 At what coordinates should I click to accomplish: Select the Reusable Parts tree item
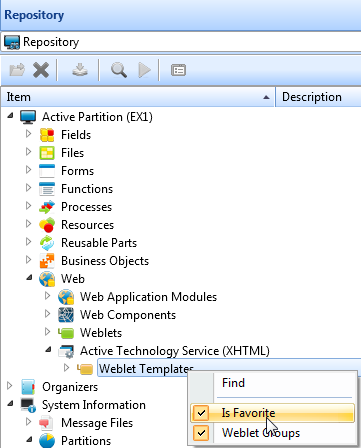(99, 243)
